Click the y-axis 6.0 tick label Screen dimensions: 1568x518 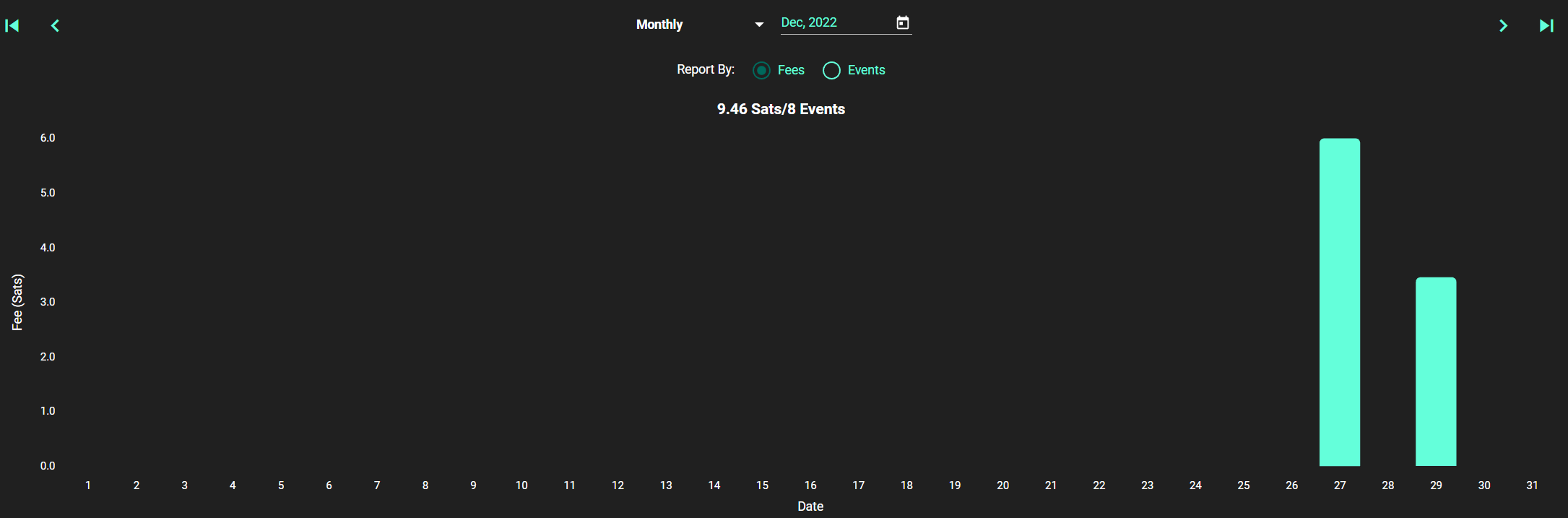(48, 138)
